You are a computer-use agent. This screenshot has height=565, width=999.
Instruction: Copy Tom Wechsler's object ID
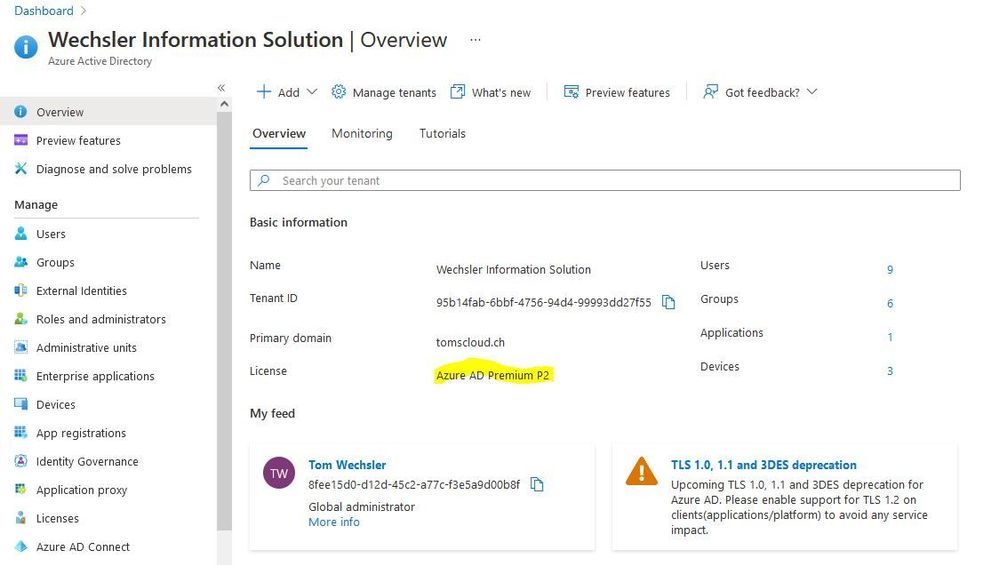tap(537, 485)
